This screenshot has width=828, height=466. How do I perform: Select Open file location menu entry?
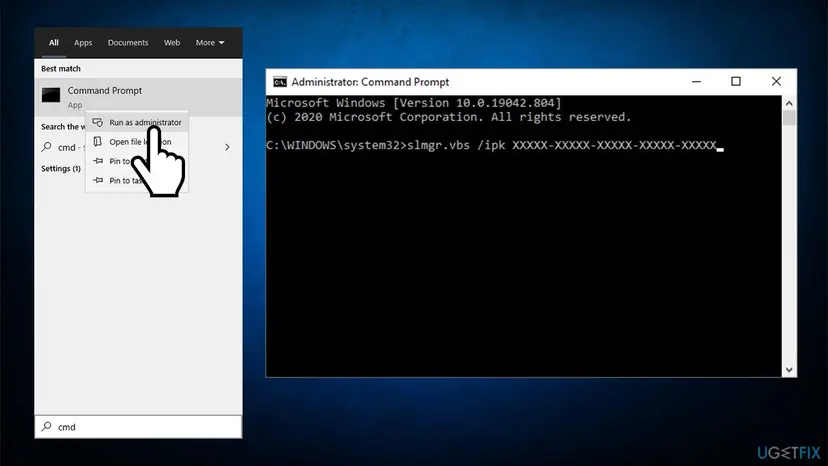(x=137, y=142)
